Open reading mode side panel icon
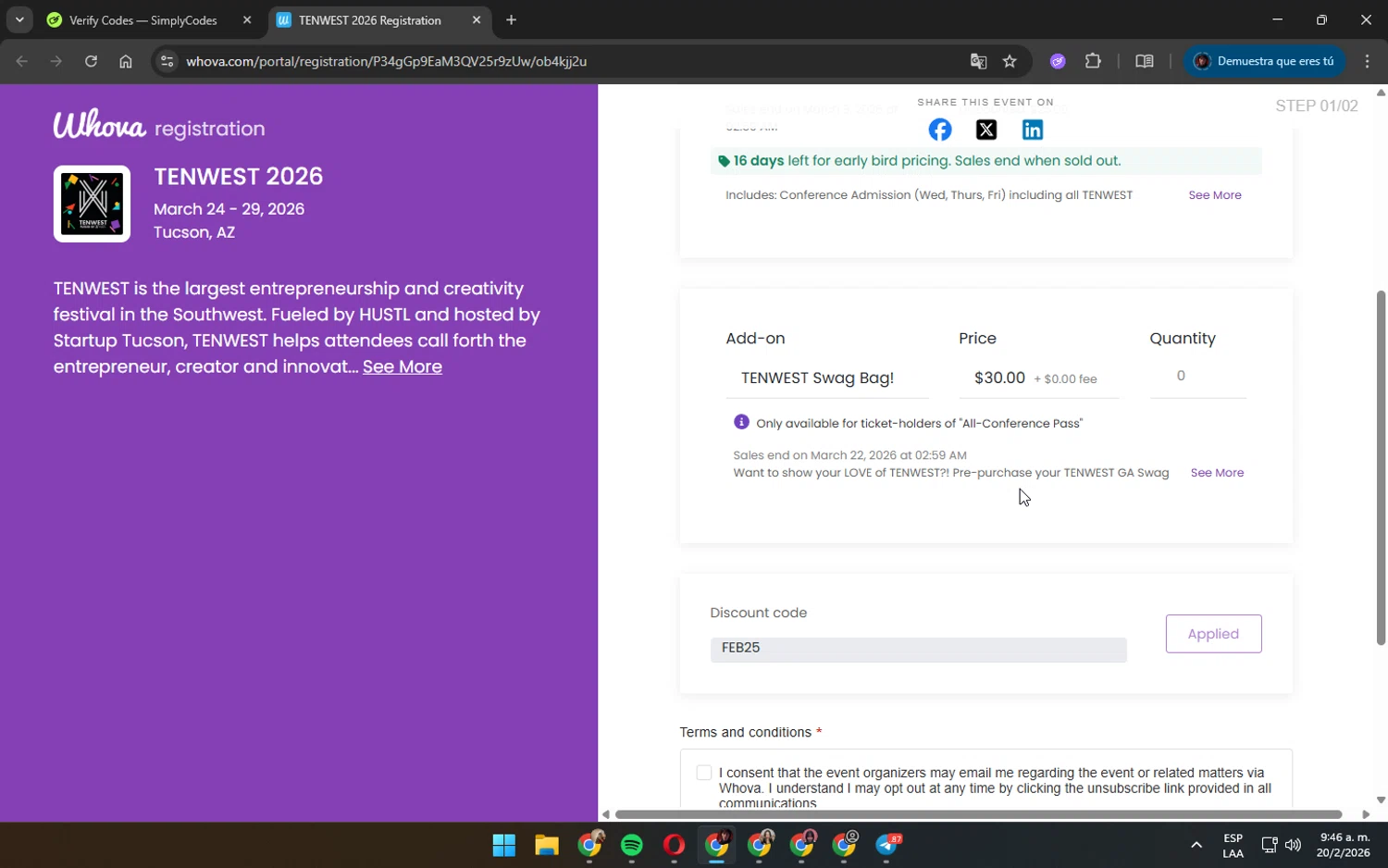This screenshot has width=1388, height=868. click(x=1145, y=61)
